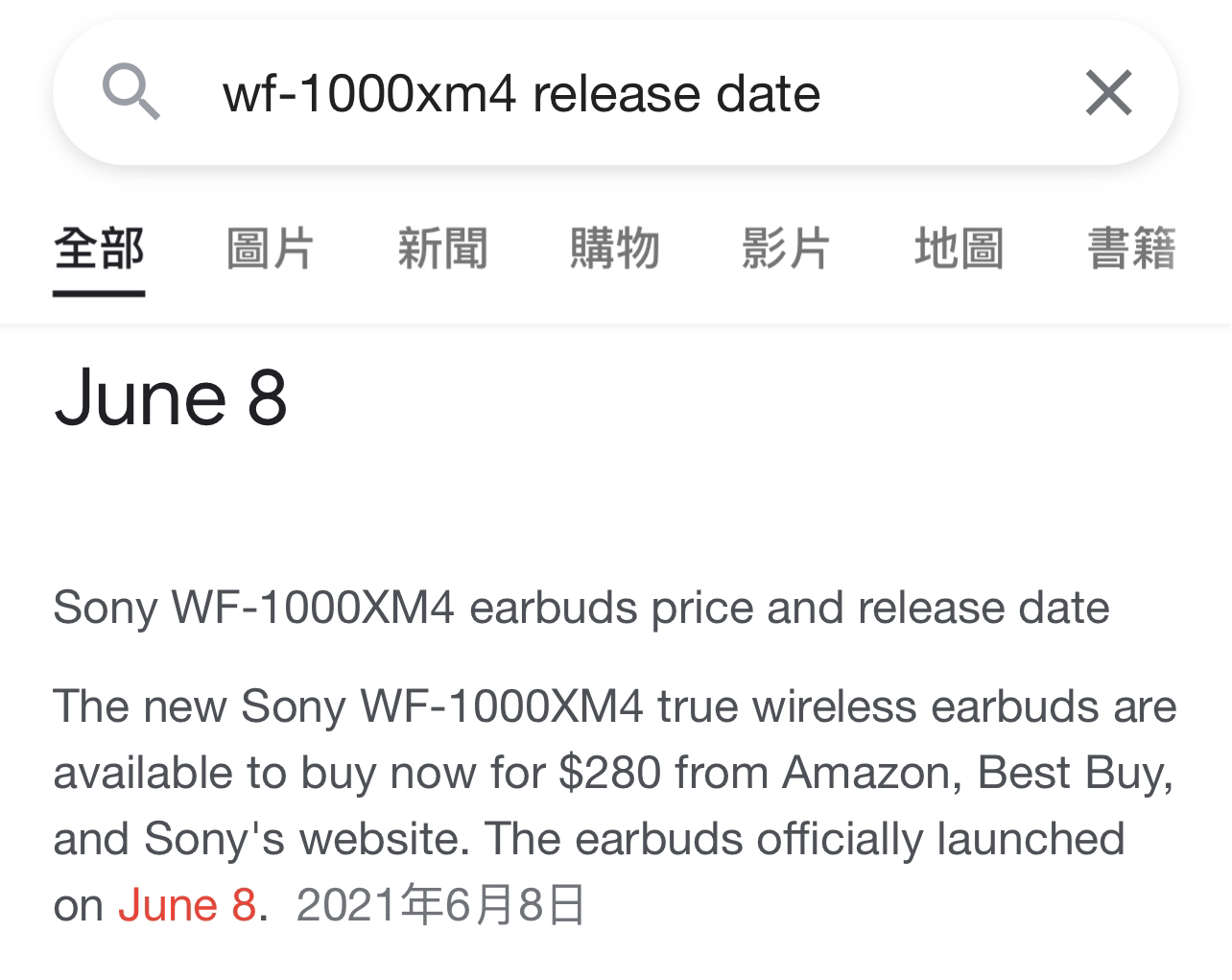Switch to the 影片 videos tab
1232x980 pixels.
point(787,250)
